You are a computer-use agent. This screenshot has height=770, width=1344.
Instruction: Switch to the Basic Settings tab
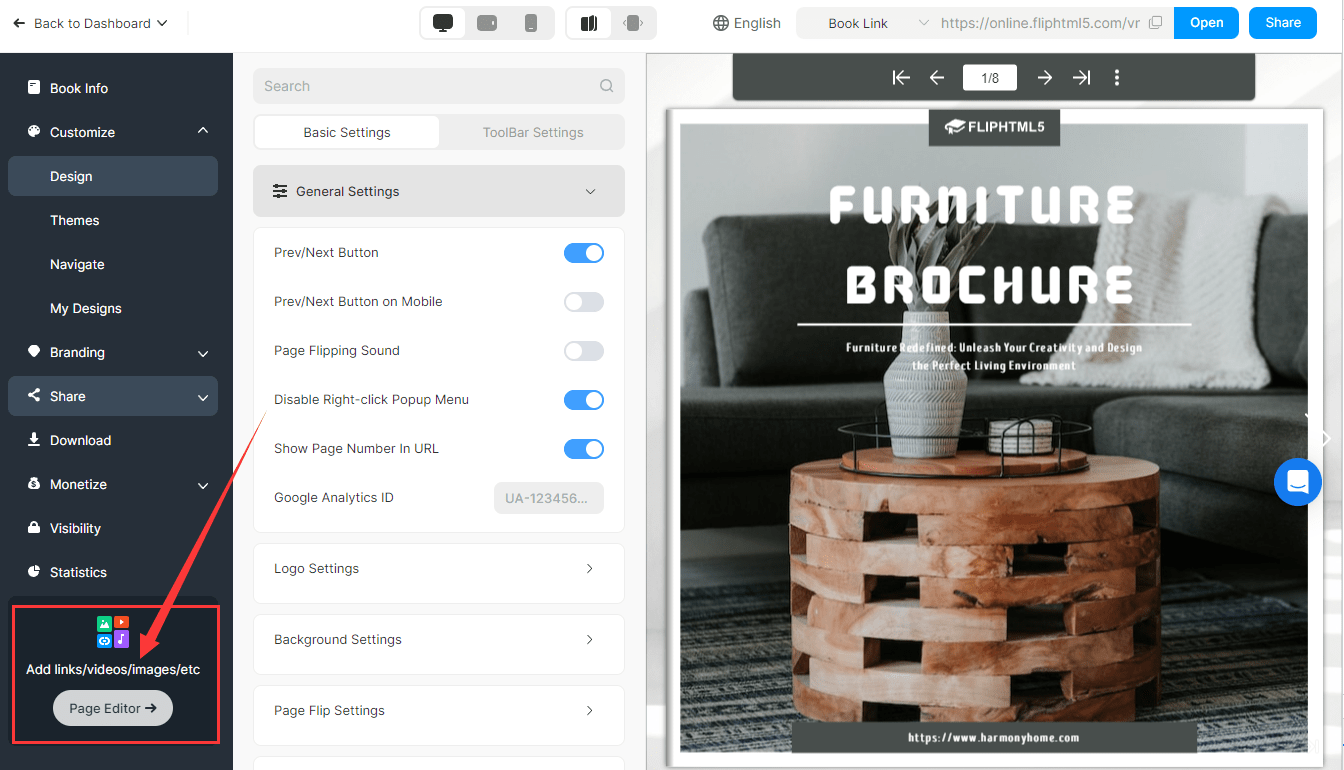pos(347,132)
